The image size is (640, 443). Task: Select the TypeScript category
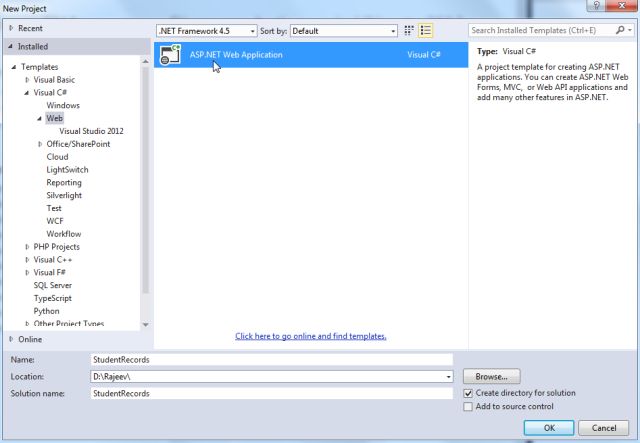coord(53,298)
